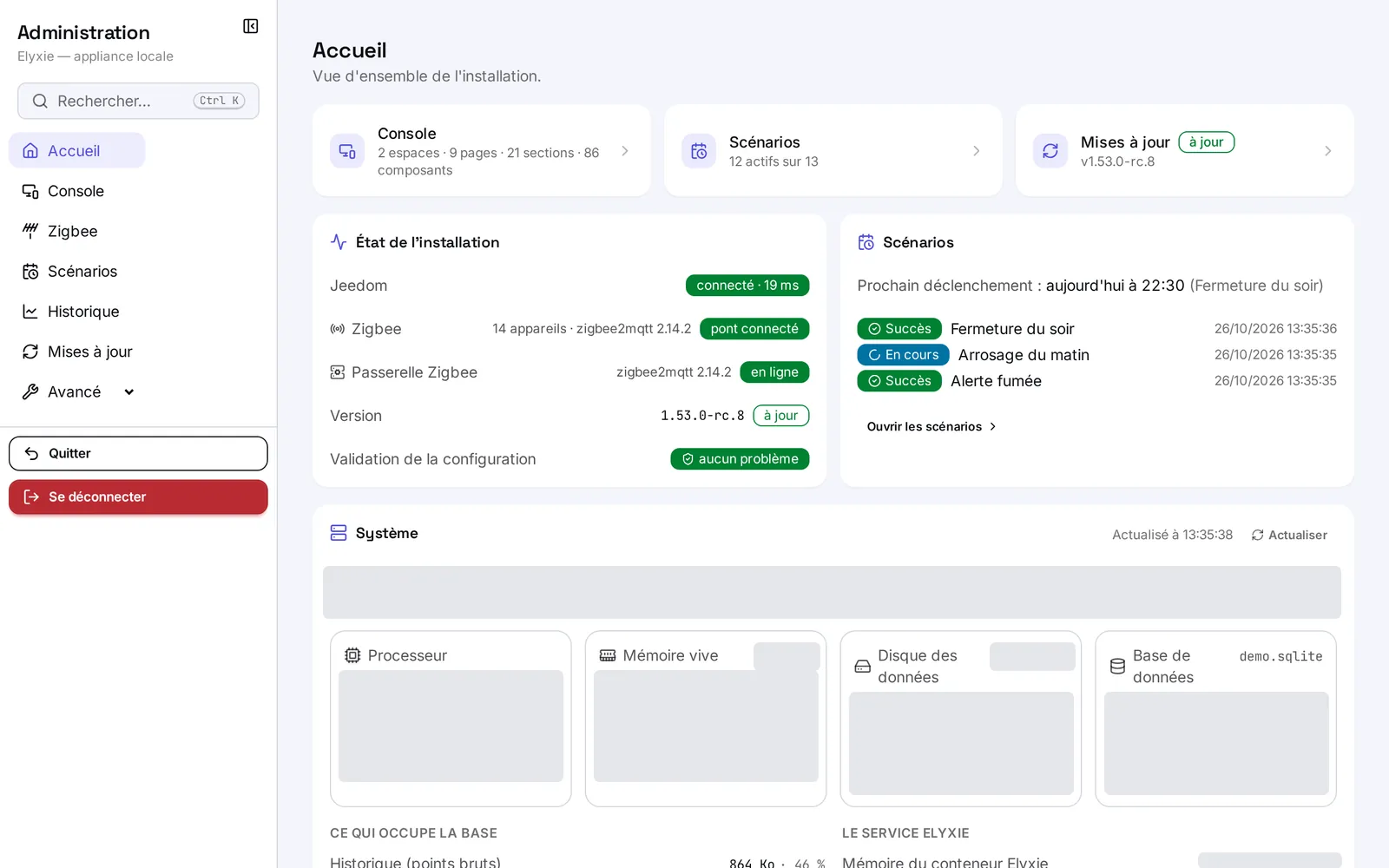The image size is (1389, 868).
Task: Click the Passerelle Zigbee gateway icon
Action: click(338, 372)
